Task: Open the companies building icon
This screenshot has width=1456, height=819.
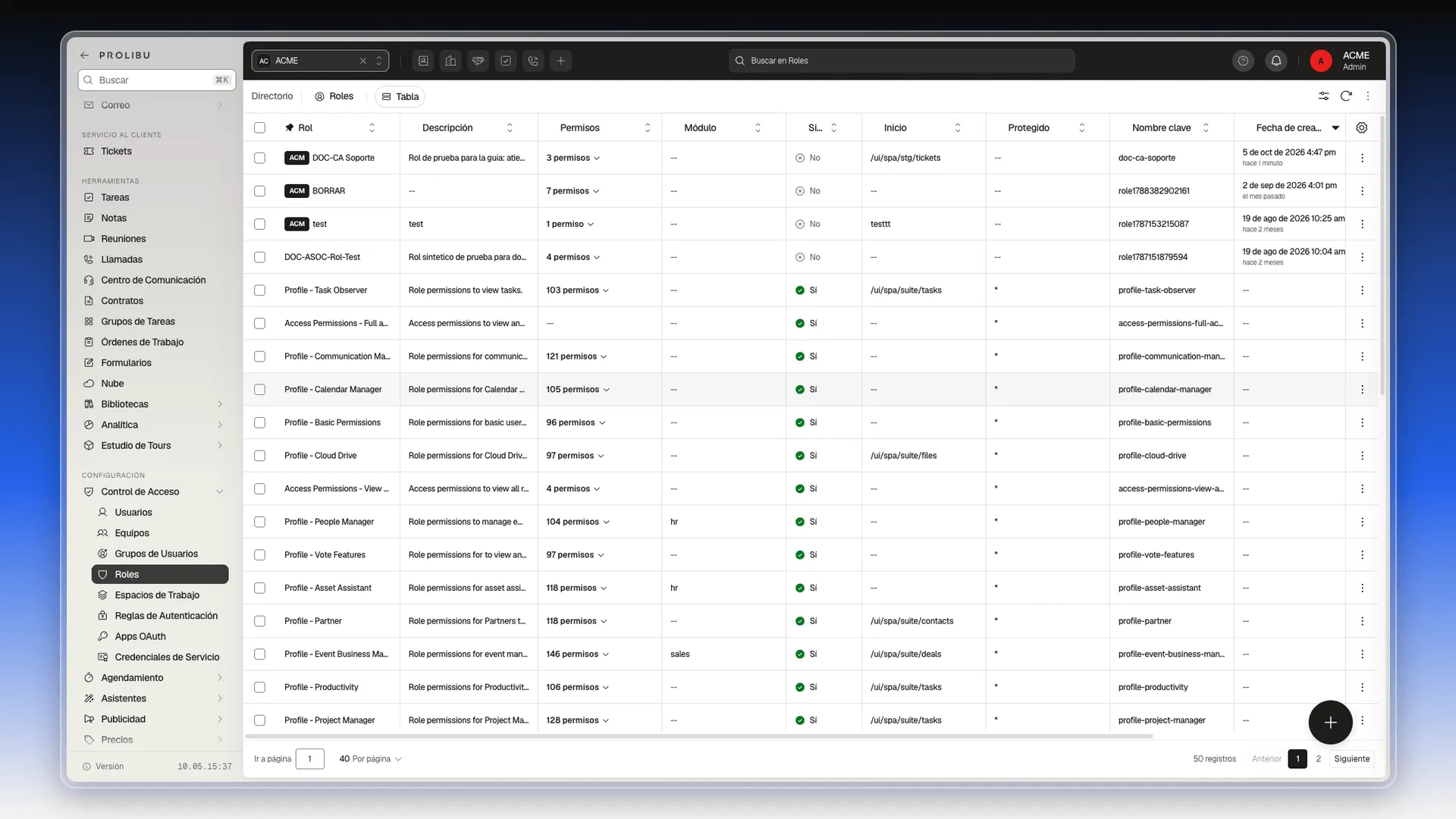Action: [450, 61]
